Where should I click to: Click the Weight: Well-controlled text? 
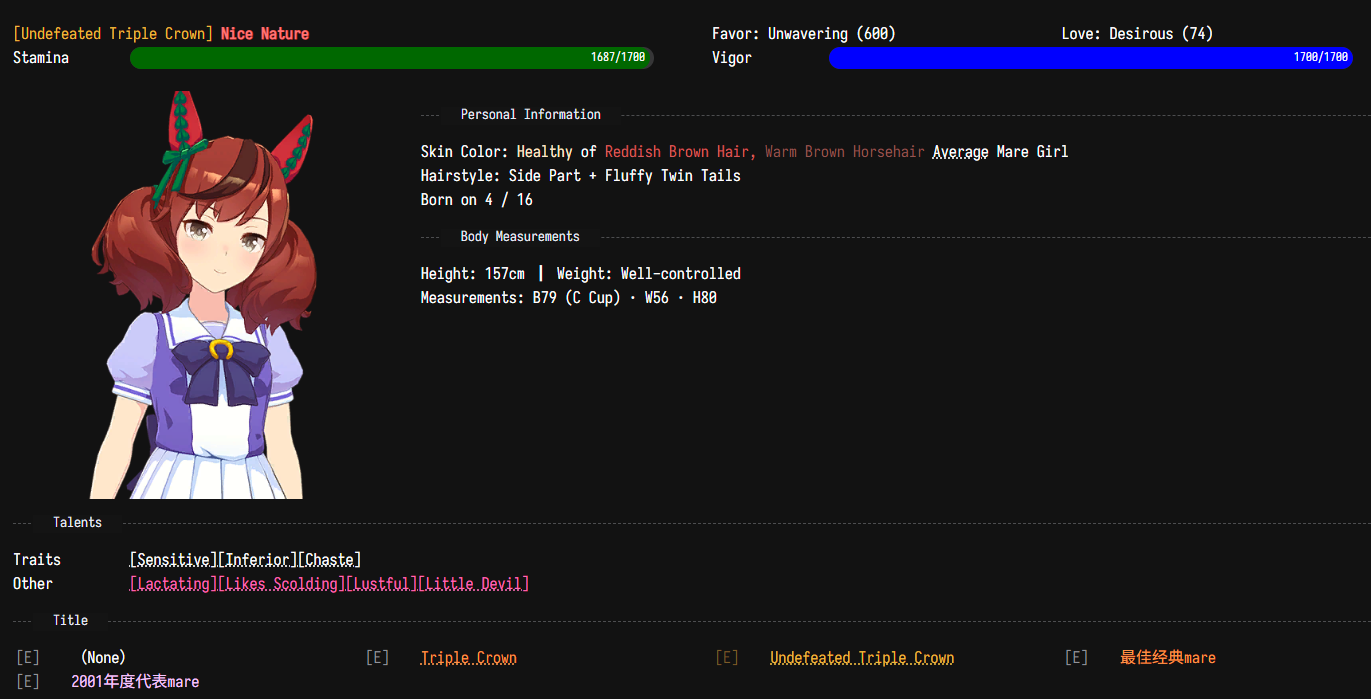click(649, 274)
